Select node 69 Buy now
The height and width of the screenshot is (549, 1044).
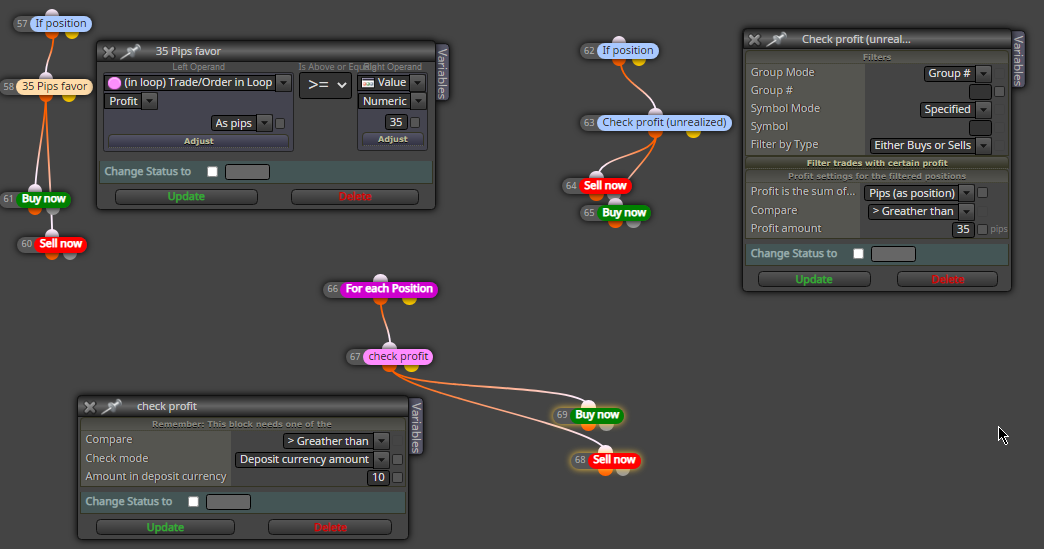(597, 415)
